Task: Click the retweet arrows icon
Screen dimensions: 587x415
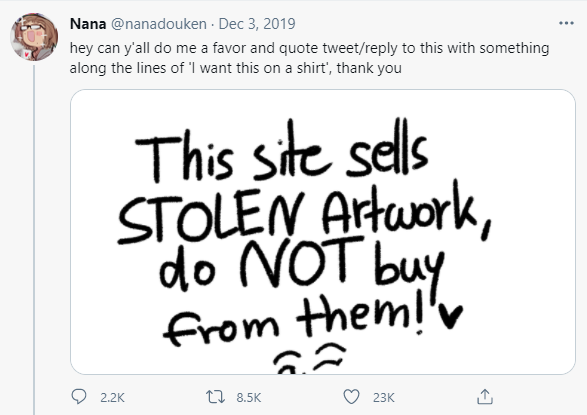Action: 215,397
